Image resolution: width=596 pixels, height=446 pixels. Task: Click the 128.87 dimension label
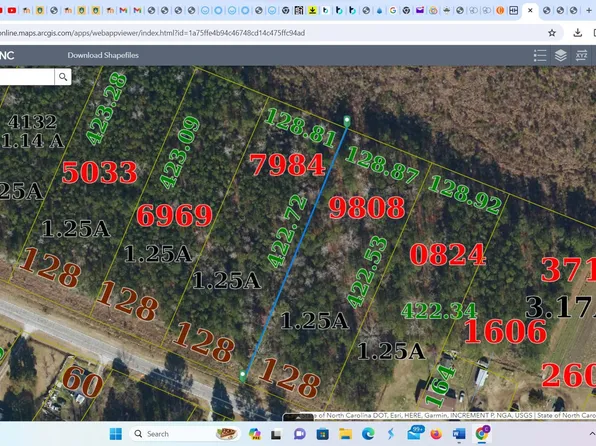(382, 164)
